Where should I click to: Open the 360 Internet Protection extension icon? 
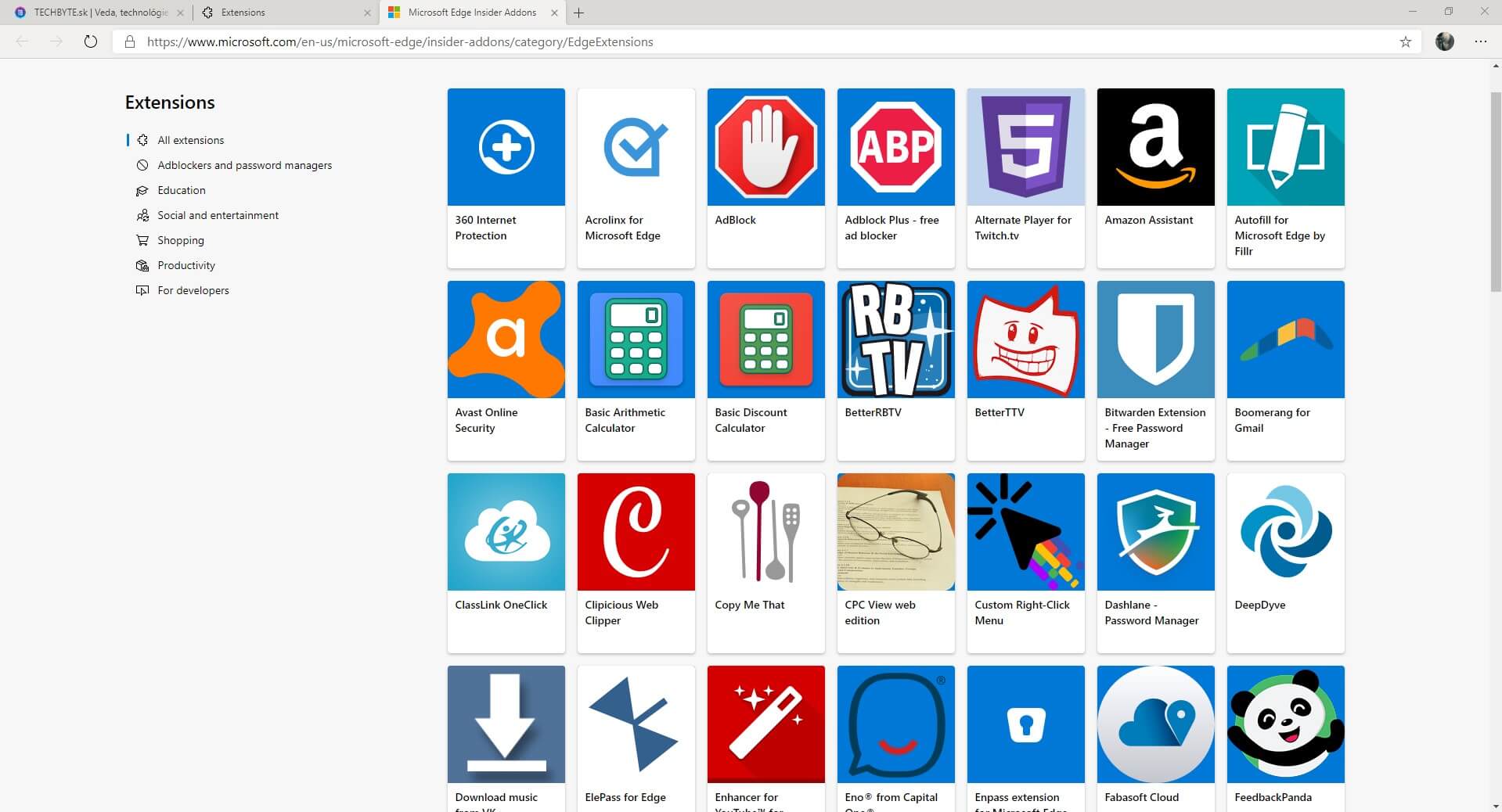click(x=506, y=147)
